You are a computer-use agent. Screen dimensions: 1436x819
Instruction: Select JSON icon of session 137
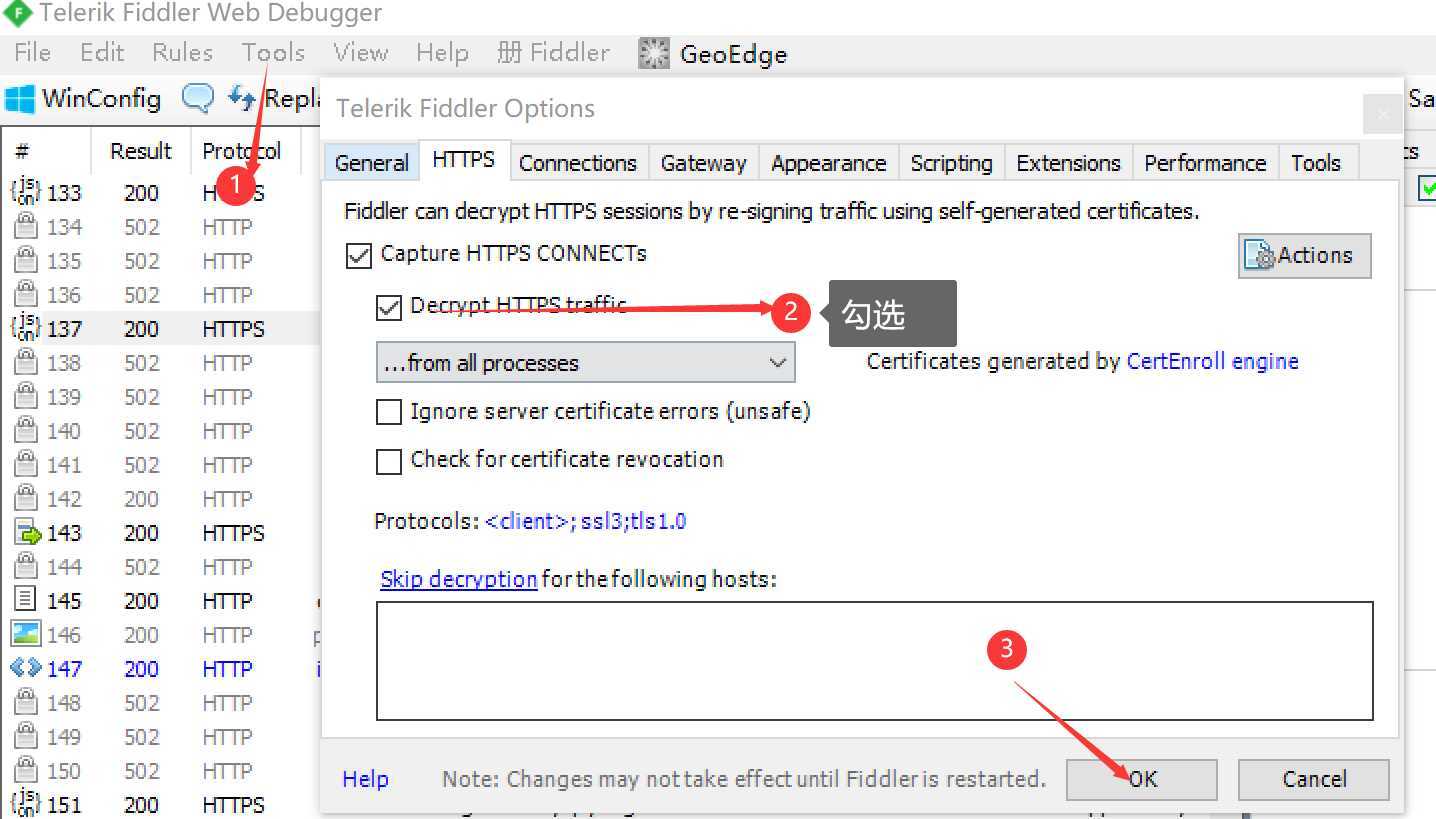pos(25,328)
